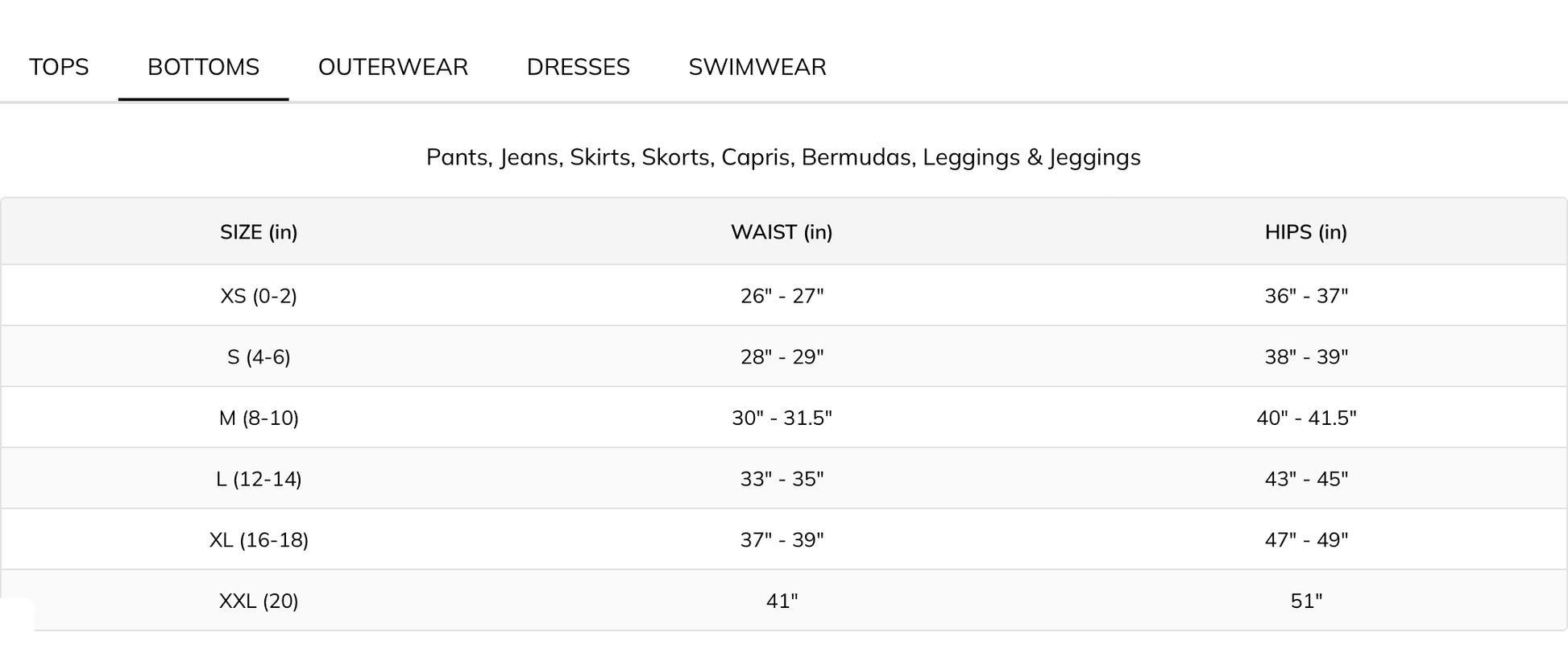Viewport: 1568px width, 666px height.
Task: Switch to the TOPS tab
Action: (x=59, y=67)
